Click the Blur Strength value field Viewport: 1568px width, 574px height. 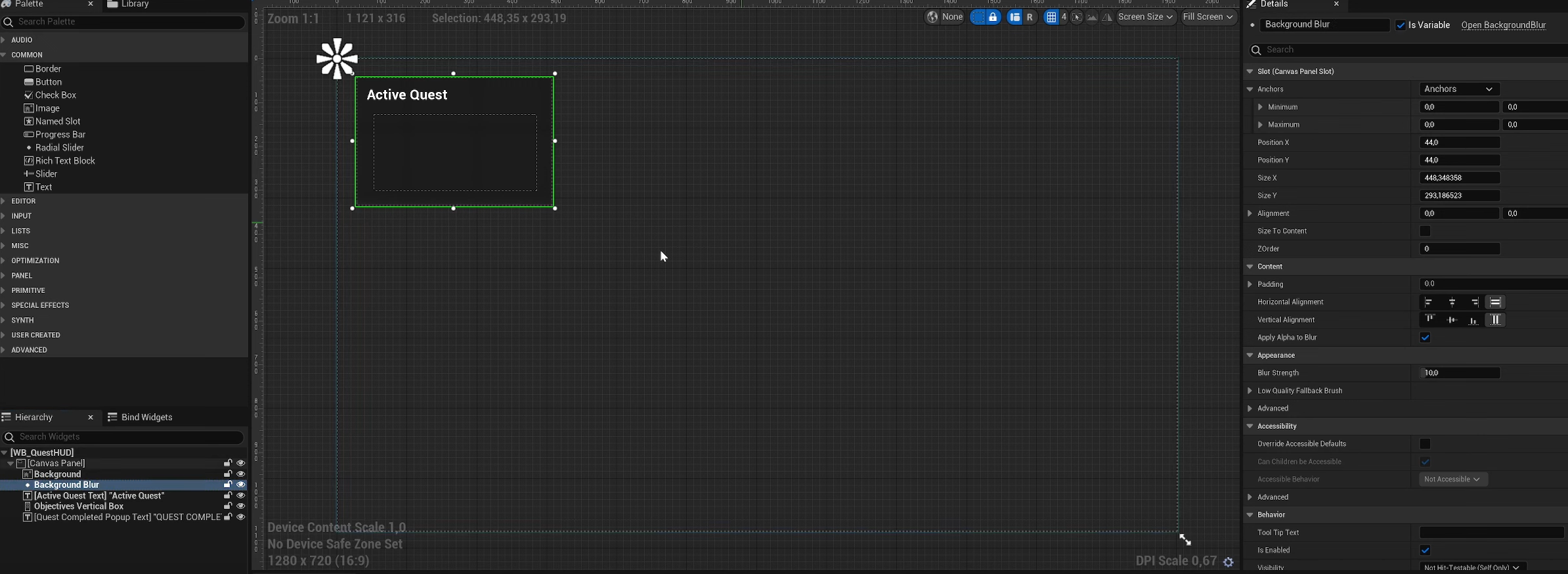click(x=1460, y=373)
